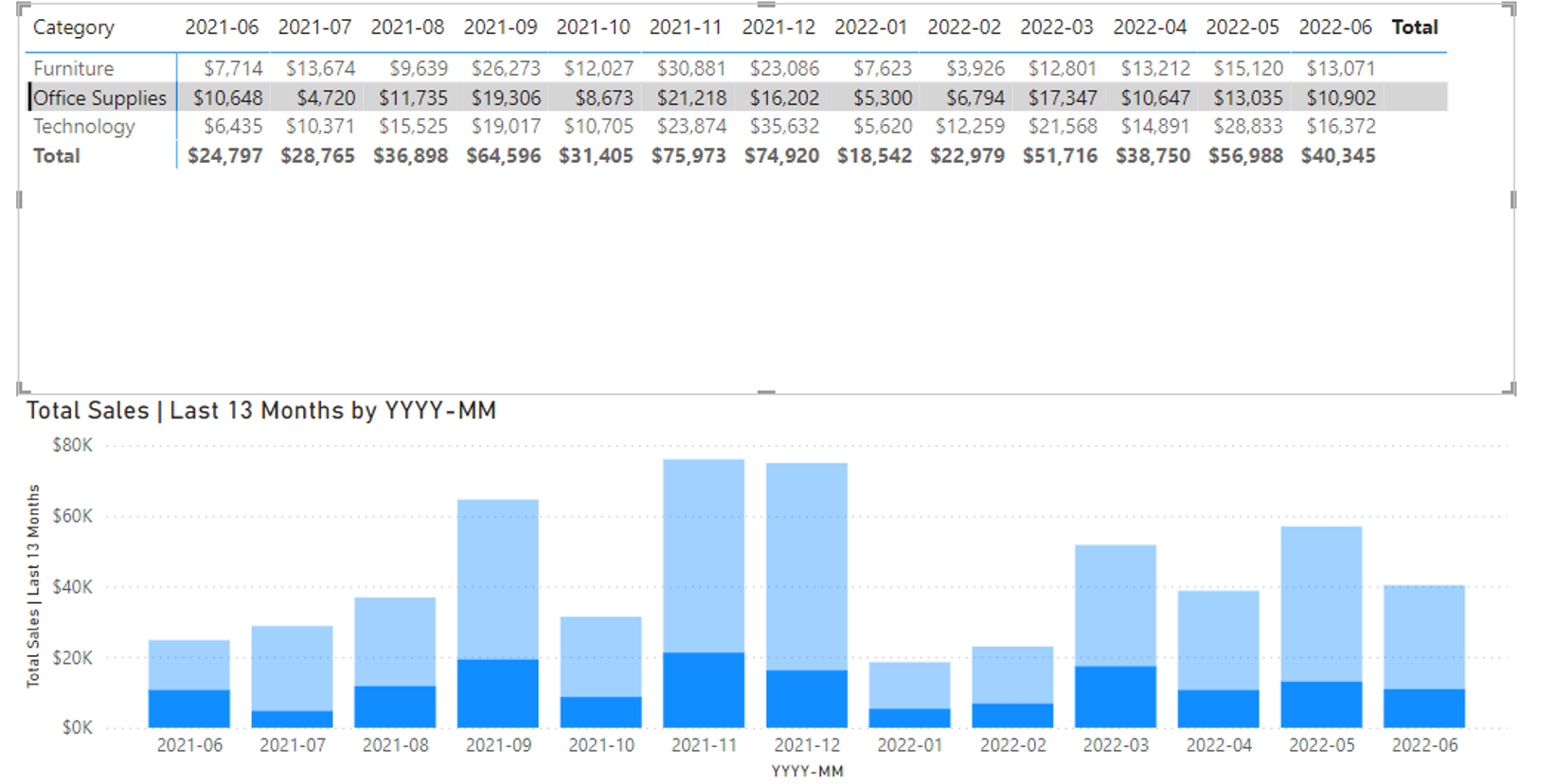The width and height of the screenshot is (1555, 784).
Task: Click the matrix top-center resize handle
Action: [766, 6]
